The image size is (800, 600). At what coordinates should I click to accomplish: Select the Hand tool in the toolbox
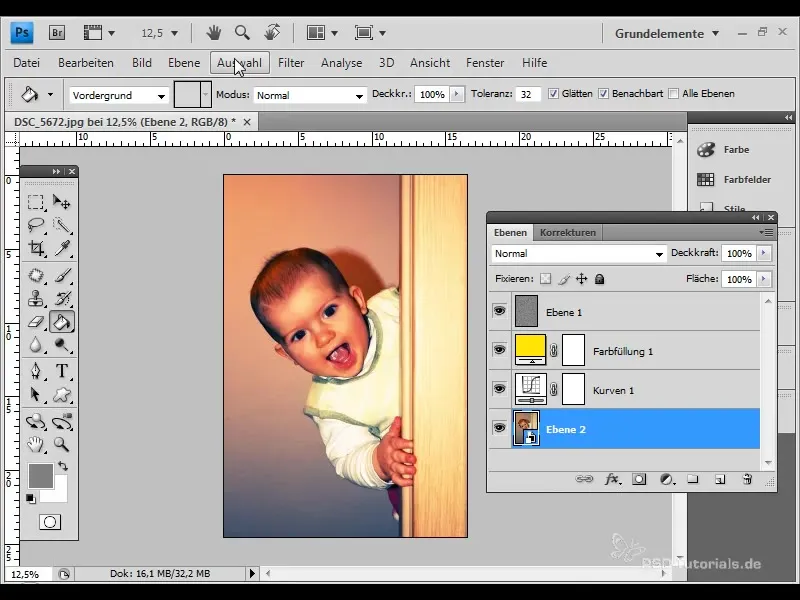(36, 444)
